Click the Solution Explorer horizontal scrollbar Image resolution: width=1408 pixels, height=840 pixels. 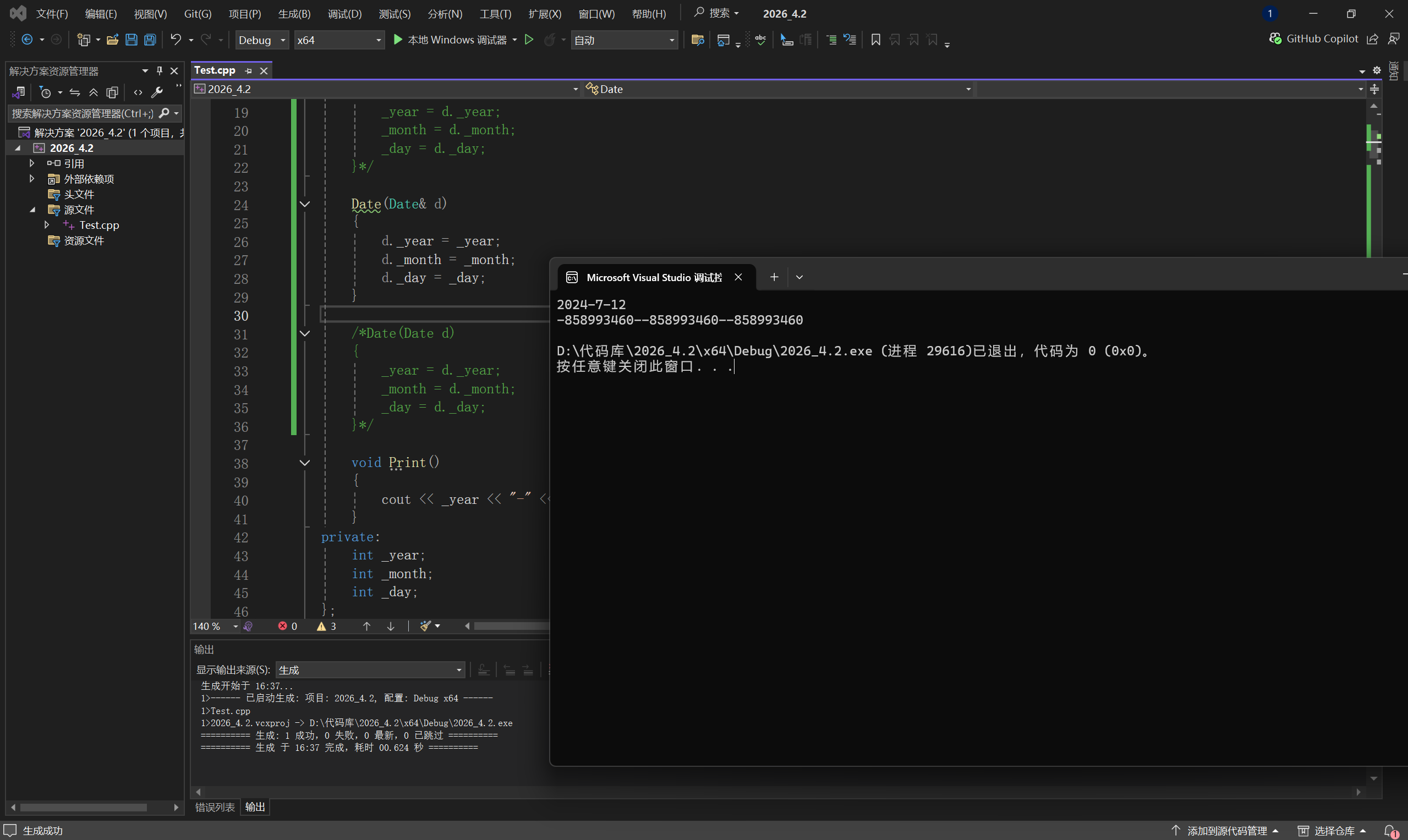click(x=84, y=807)
